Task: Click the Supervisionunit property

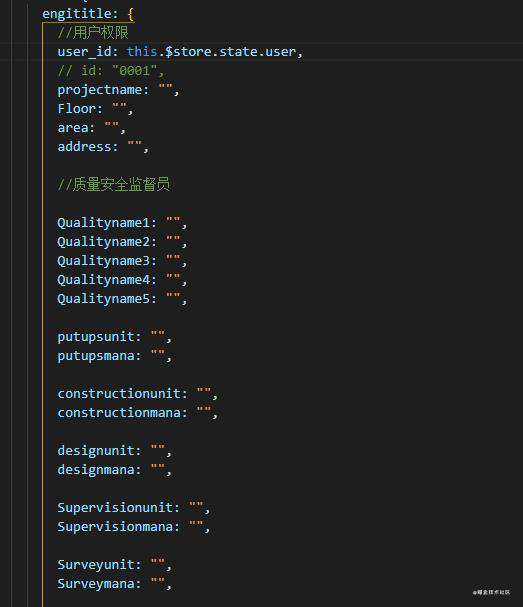Action: coord(115,508)
